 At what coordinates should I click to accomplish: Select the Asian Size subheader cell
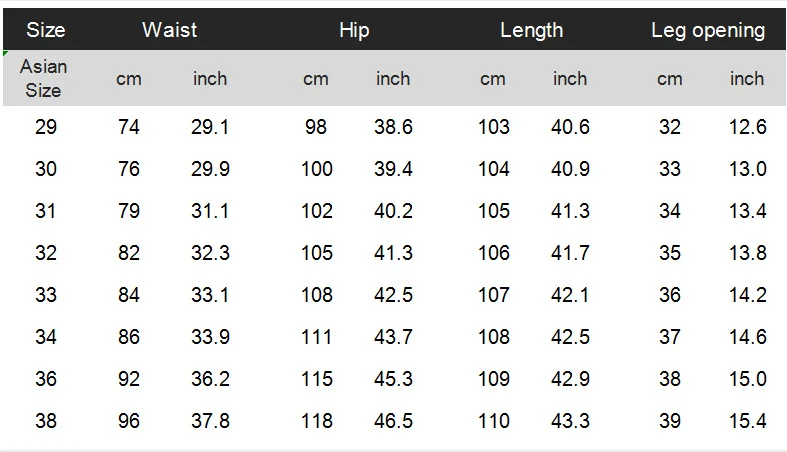coord(44,78)
